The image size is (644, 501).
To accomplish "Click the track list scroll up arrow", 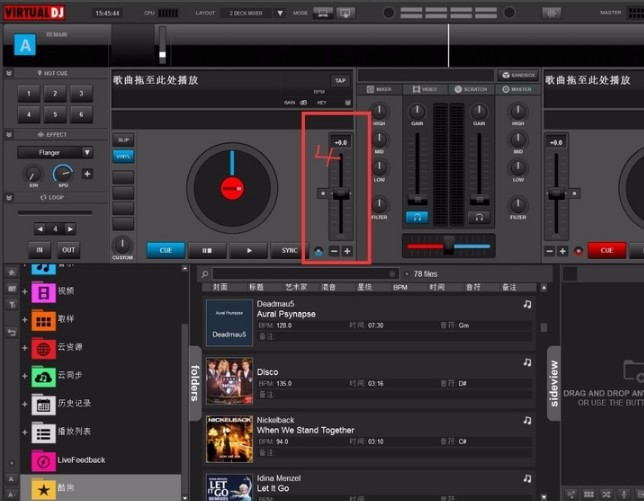I will click(543, 288).
